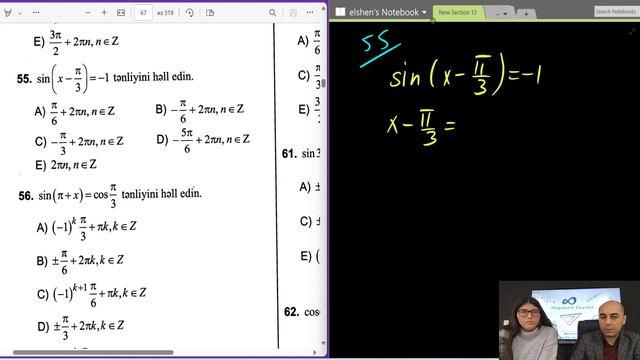Select the PDF draw/highlight tool icon

click(7, 13)
